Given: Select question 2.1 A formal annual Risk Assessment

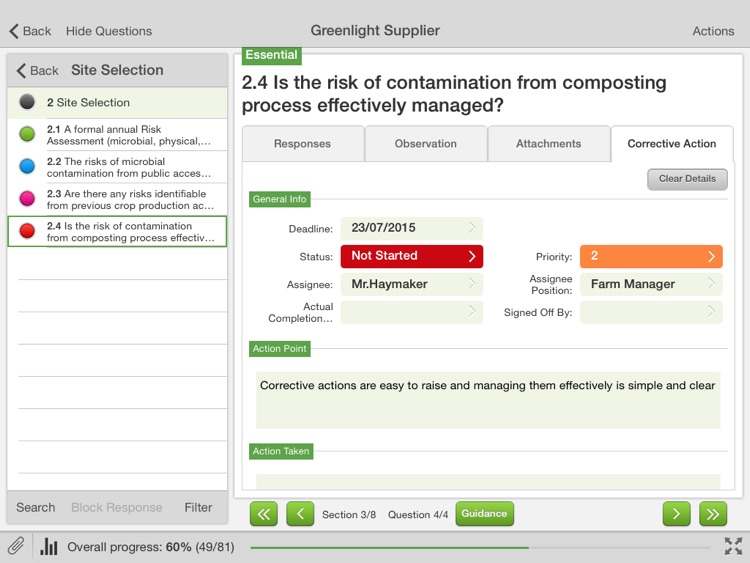Looking at the screenshot, I should (118, 135).
